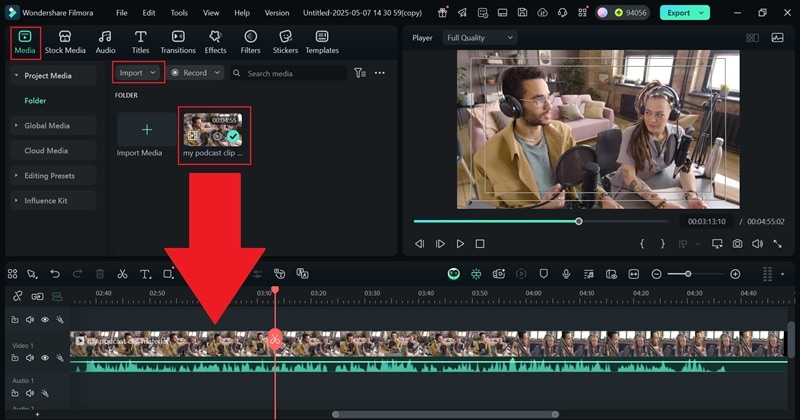Open Cloud Media
Viewport: 800px width, 420px height.
(53, 151)
